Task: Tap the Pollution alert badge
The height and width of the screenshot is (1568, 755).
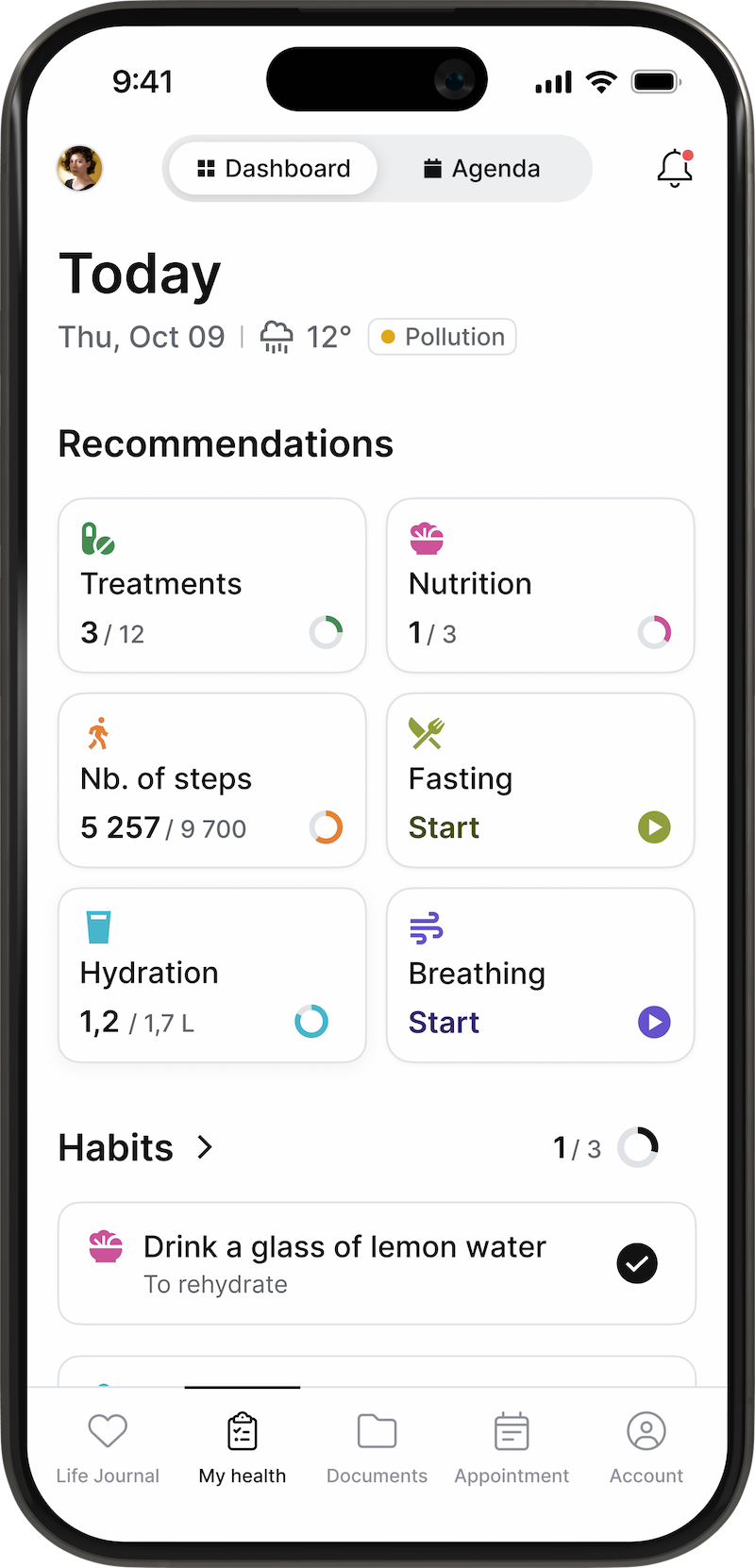Action: pos(442,337)
